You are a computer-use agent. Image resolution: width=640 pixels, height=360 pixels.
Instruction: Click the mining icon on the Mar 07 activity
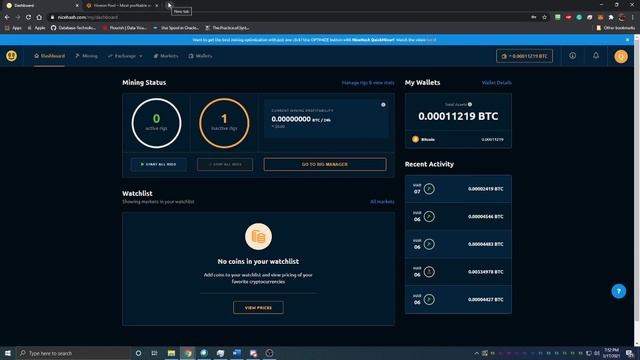coord(429,189)
